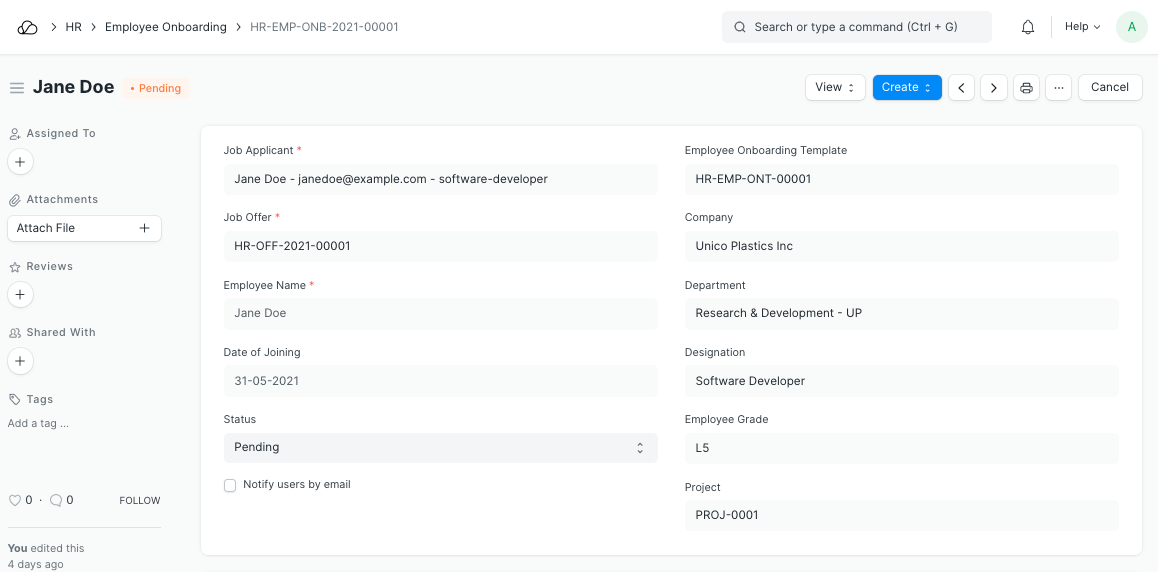Open the notifications bell
Image resolution: width=1158 pixels, height=572 pixels.
1028,27
